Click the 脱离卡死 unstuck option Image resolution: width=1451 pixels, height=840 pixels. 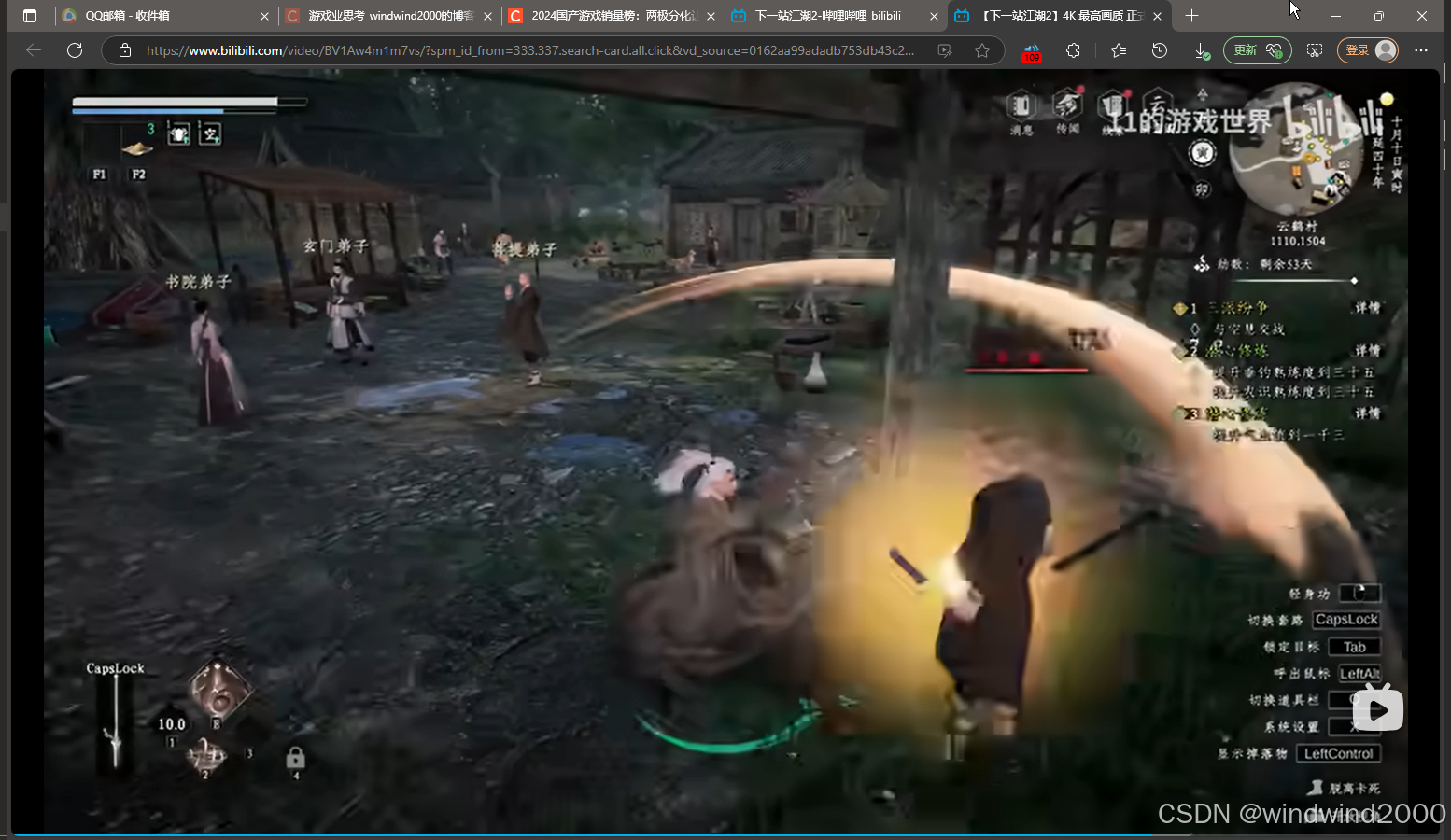(1345, 789)
